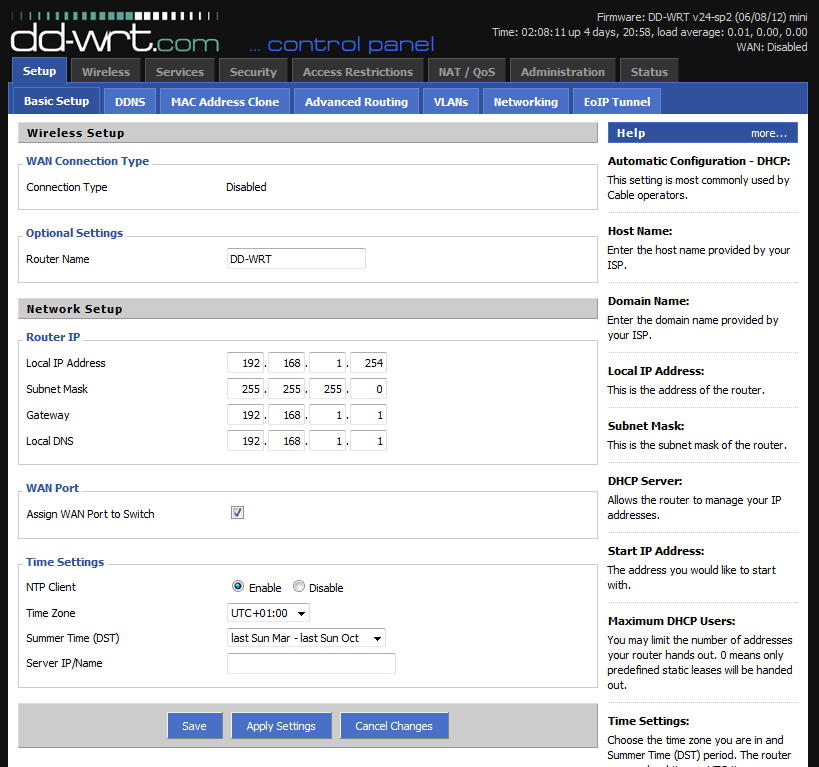Click Local DNS first octet field
Image resolution: width=819 pixels, height=767 pixels.
tap(245, 441)
